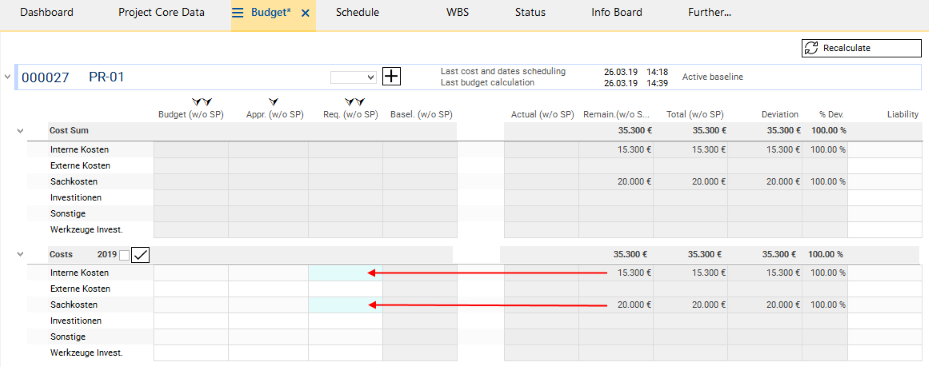Image resolution: width=929 pixels, height=367 pixels.
Task: Click the checkmark button next to 2019
Action: [x=140, y=255]
